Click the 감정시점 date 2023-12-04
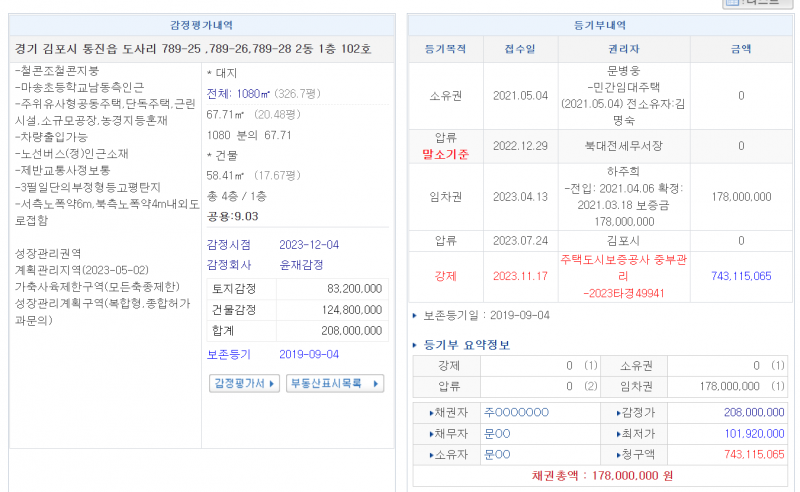This screenshot has height=492, width=800. pos(309,245)
